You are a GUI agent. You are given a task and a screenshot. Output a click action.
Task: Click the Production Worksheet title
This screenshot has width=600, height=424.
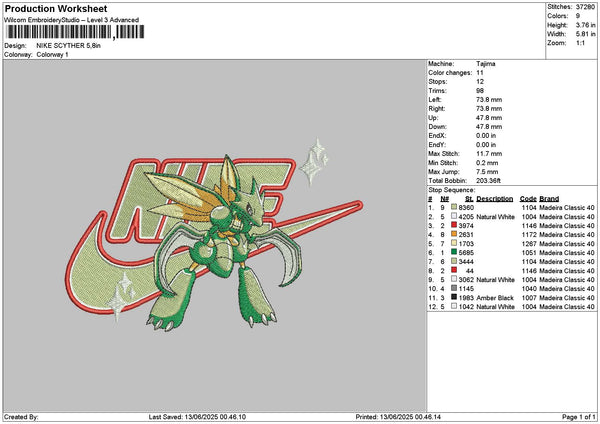point(56,9)
